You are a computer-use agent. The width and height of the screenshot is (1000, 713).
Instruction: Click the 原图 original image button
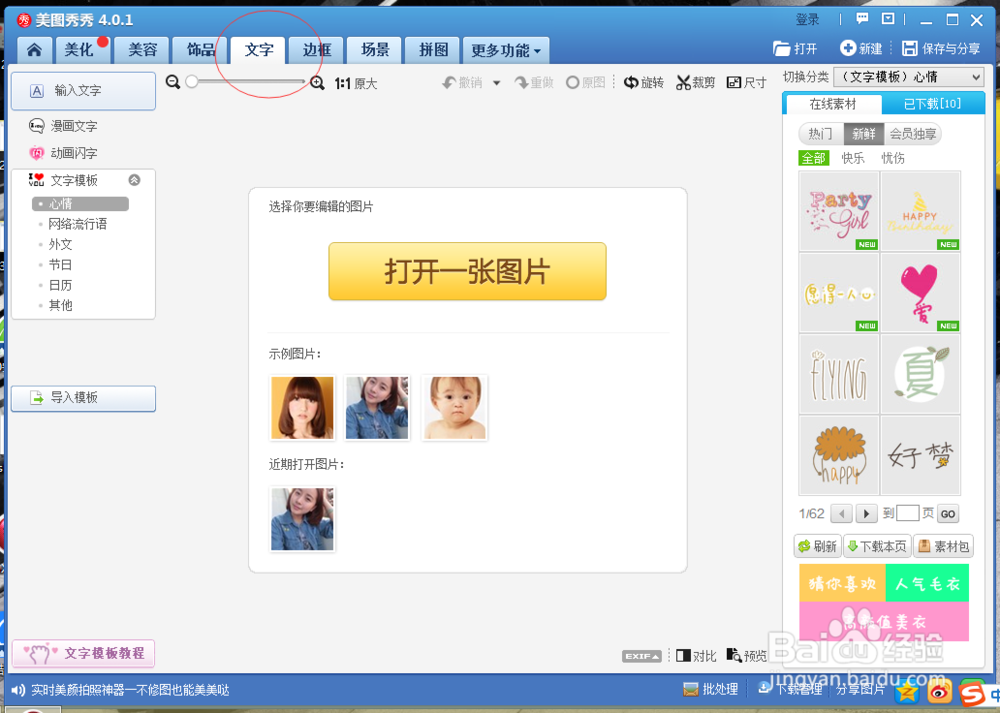pos(585,83)
